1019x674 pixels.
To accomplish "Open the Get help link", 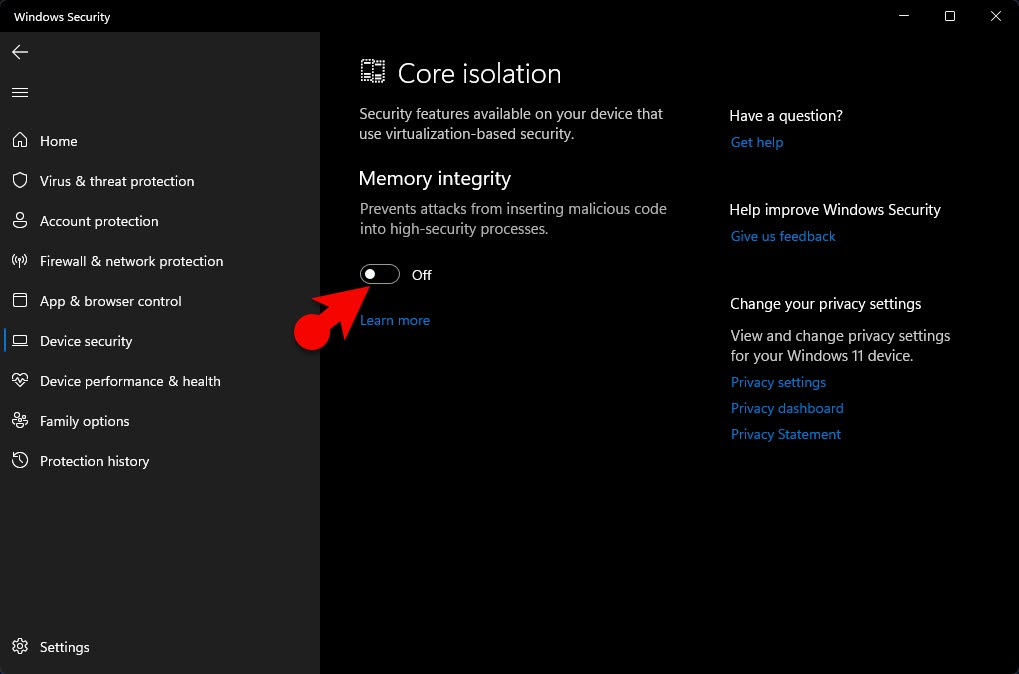I will pyautogui.click(x=757, y=142).
